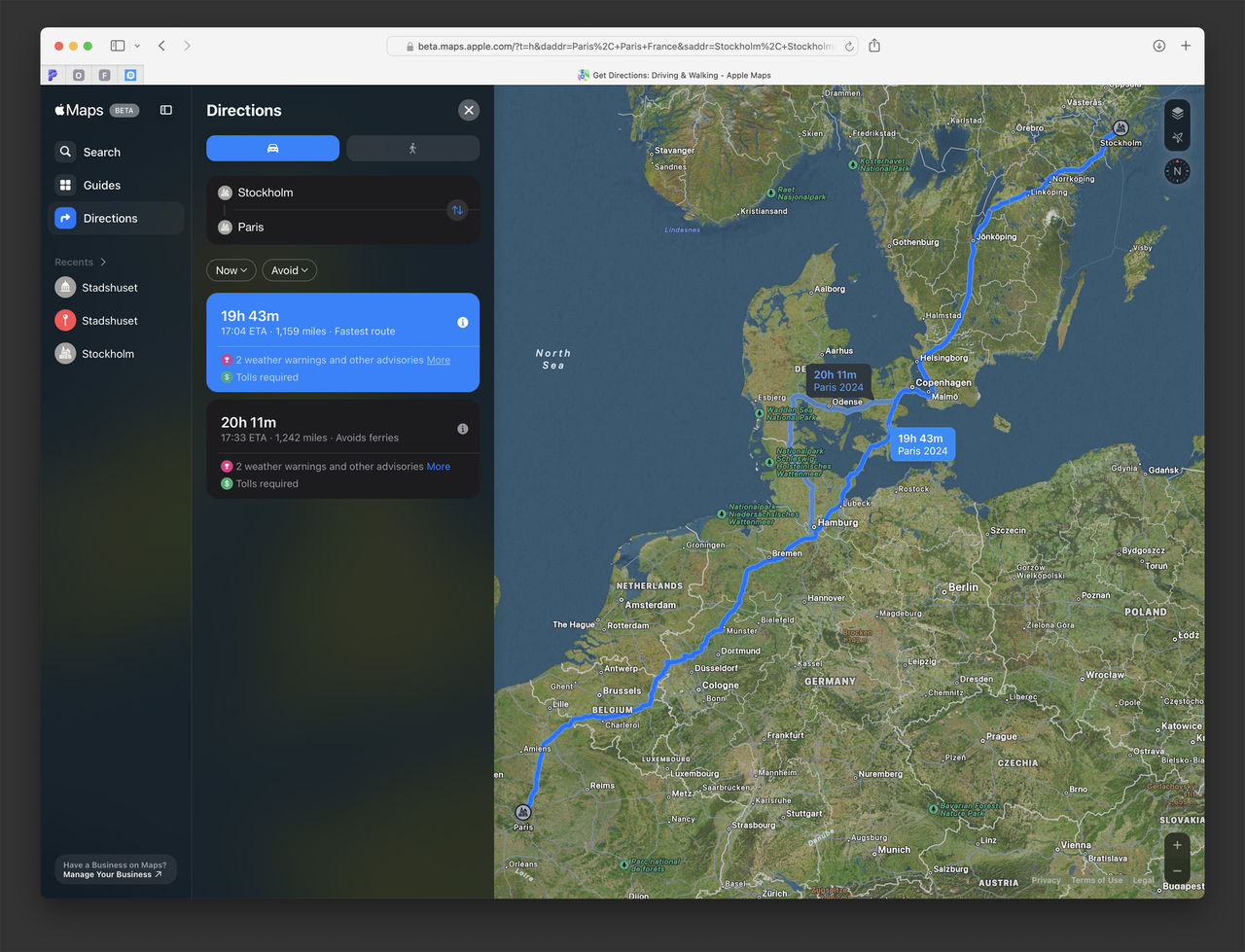Click the map layers icon
Image resolution: width=1245 pixels, height=952 pixels.
pos(1177,112)
